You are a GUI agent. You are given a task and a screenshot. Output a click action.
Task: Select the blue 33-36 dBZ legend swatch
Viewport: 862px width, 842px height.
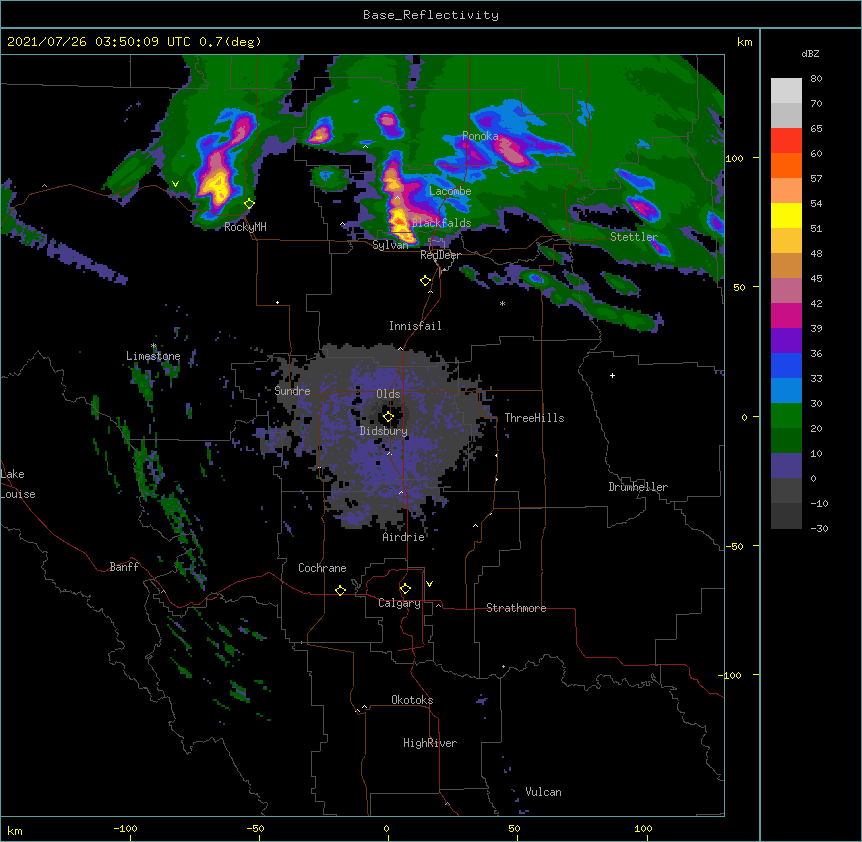point(786,365)
